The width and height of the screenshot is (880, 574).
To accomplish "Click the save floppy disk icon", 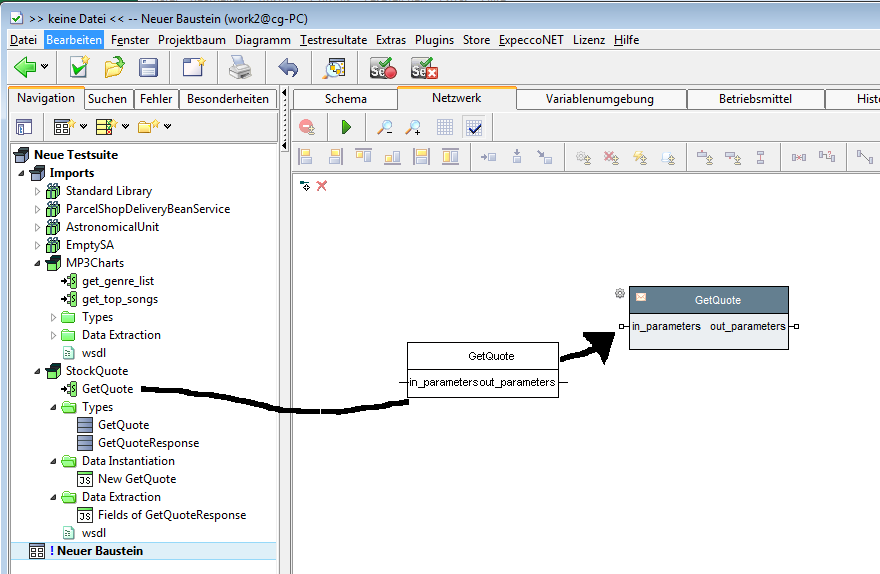I will [148, 68].
